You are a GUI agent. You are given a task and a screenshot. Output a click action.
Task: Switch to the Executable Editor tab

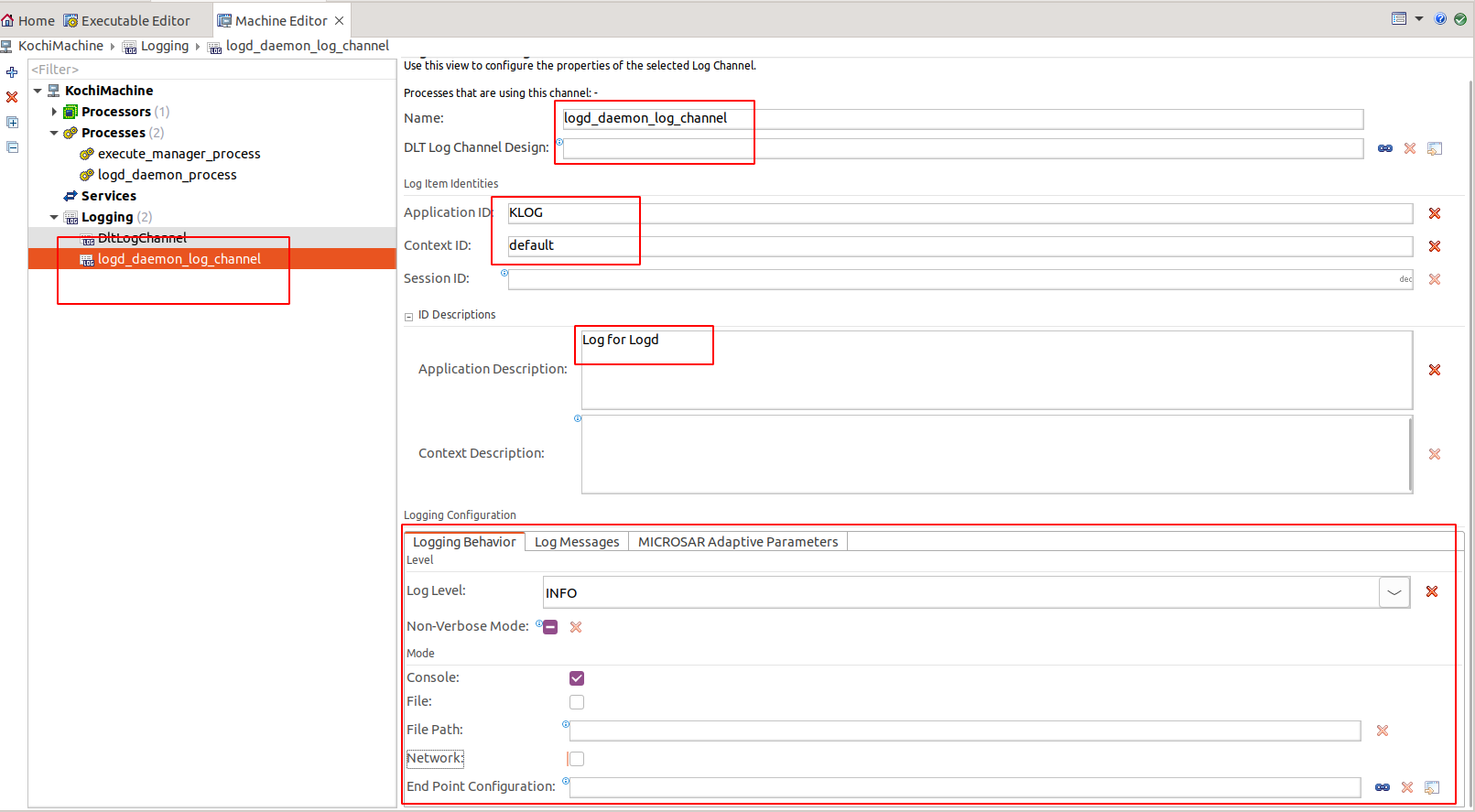(126, 20)
